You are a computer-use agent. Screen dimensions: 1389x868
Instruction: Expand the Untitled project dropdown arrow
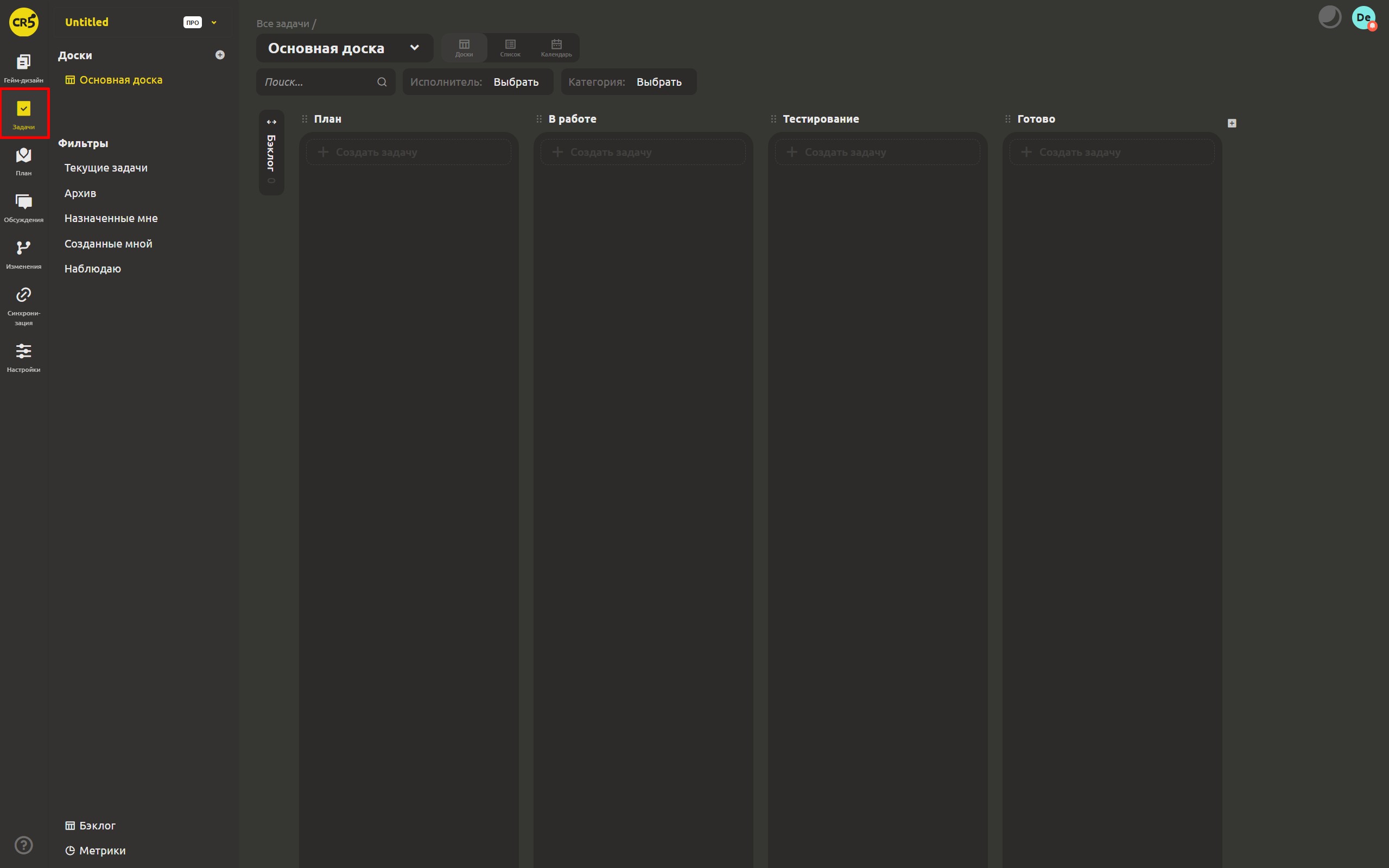[x=214, y=22]
